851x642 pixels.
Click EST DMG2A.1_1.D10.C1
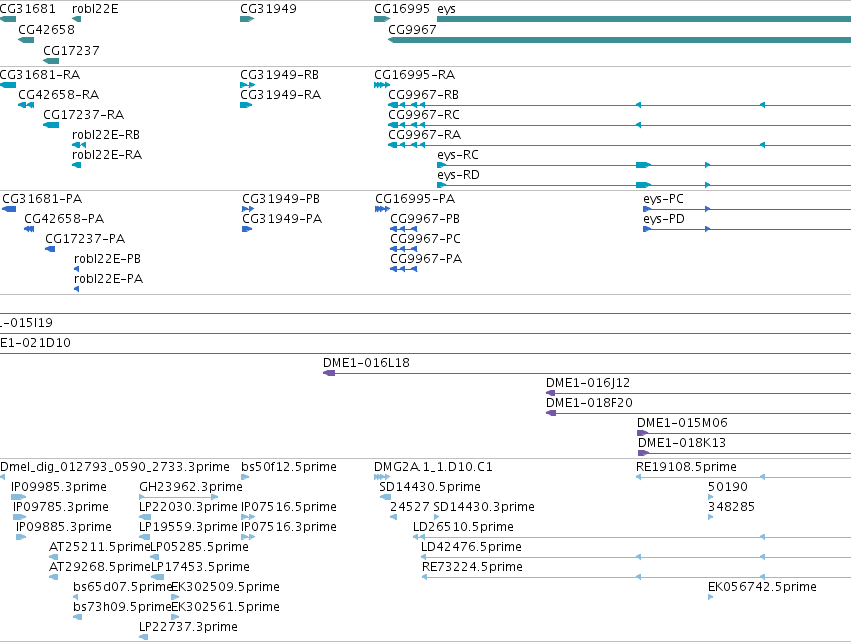433,467
